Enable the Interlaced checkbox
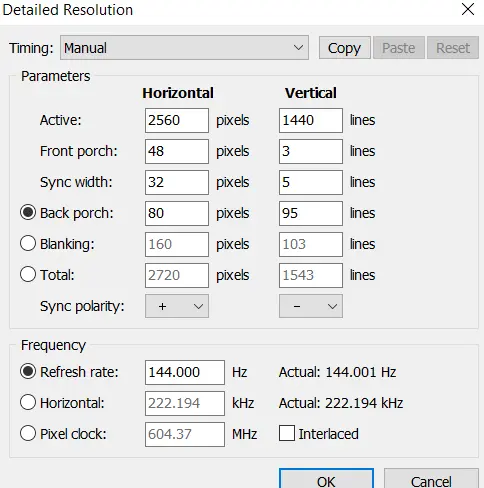This screenshot has height=488, width=484. coord(287,434)
